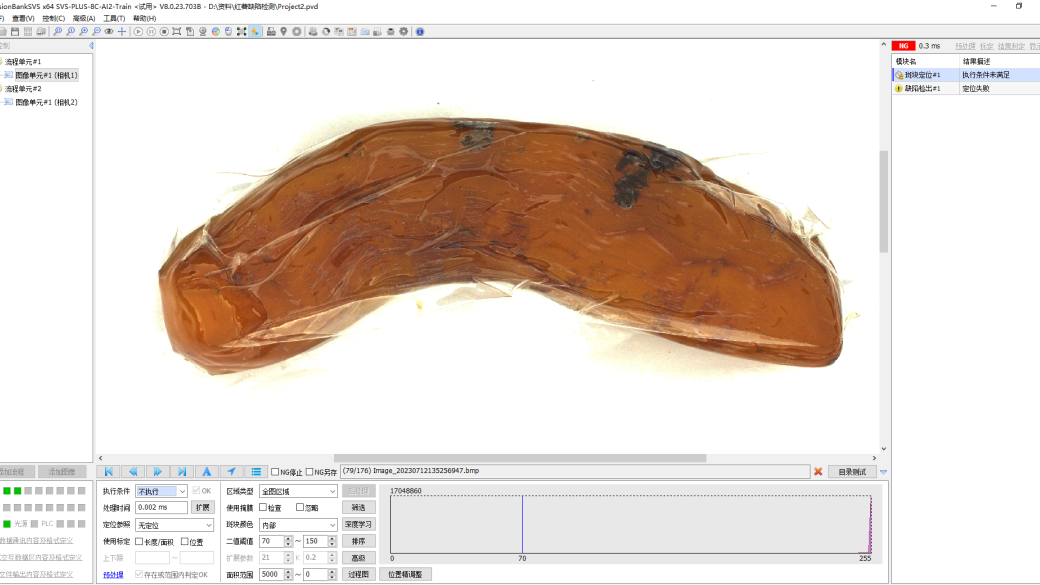1040x585 pixels.
Task: Click the 过程图 button
Action: tap(359, 574)
